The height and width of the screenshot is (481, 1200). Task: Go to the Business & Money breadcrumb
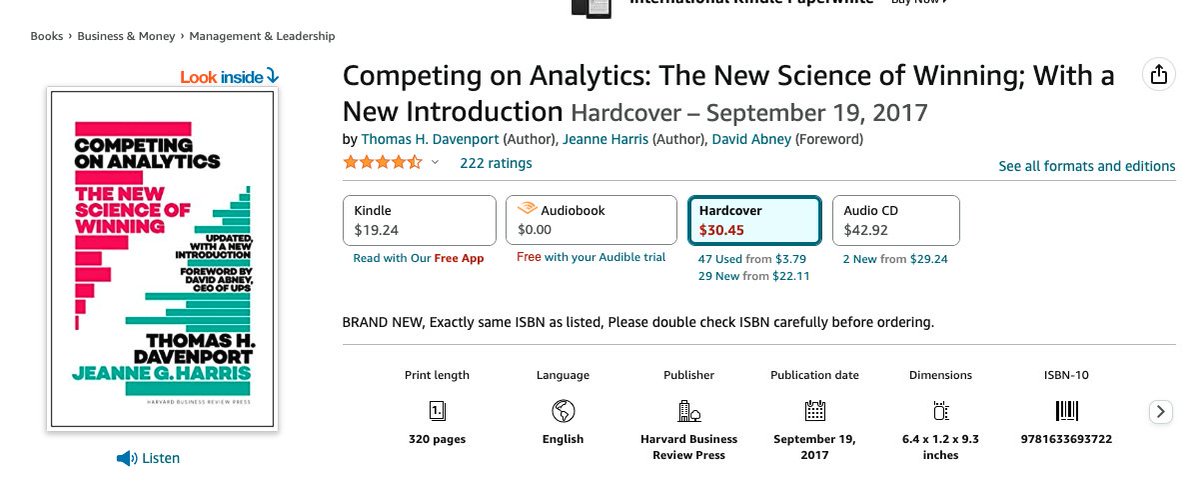pyautogui.click(x=126, y=36)
